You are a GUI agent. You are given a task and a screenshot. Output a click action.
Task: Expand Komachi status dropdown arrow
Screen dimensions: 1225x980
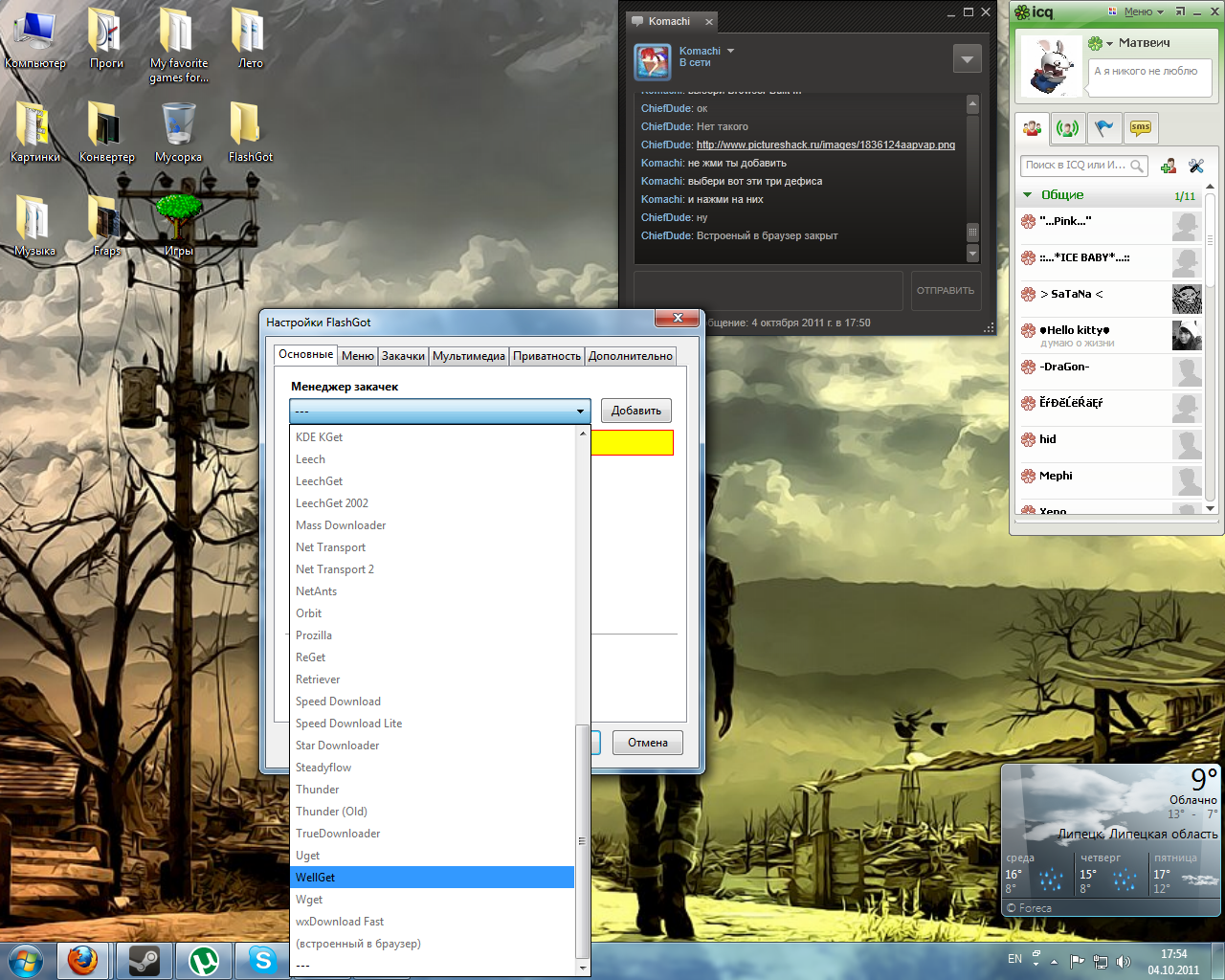pyautogui.click(x=730, y=51)
